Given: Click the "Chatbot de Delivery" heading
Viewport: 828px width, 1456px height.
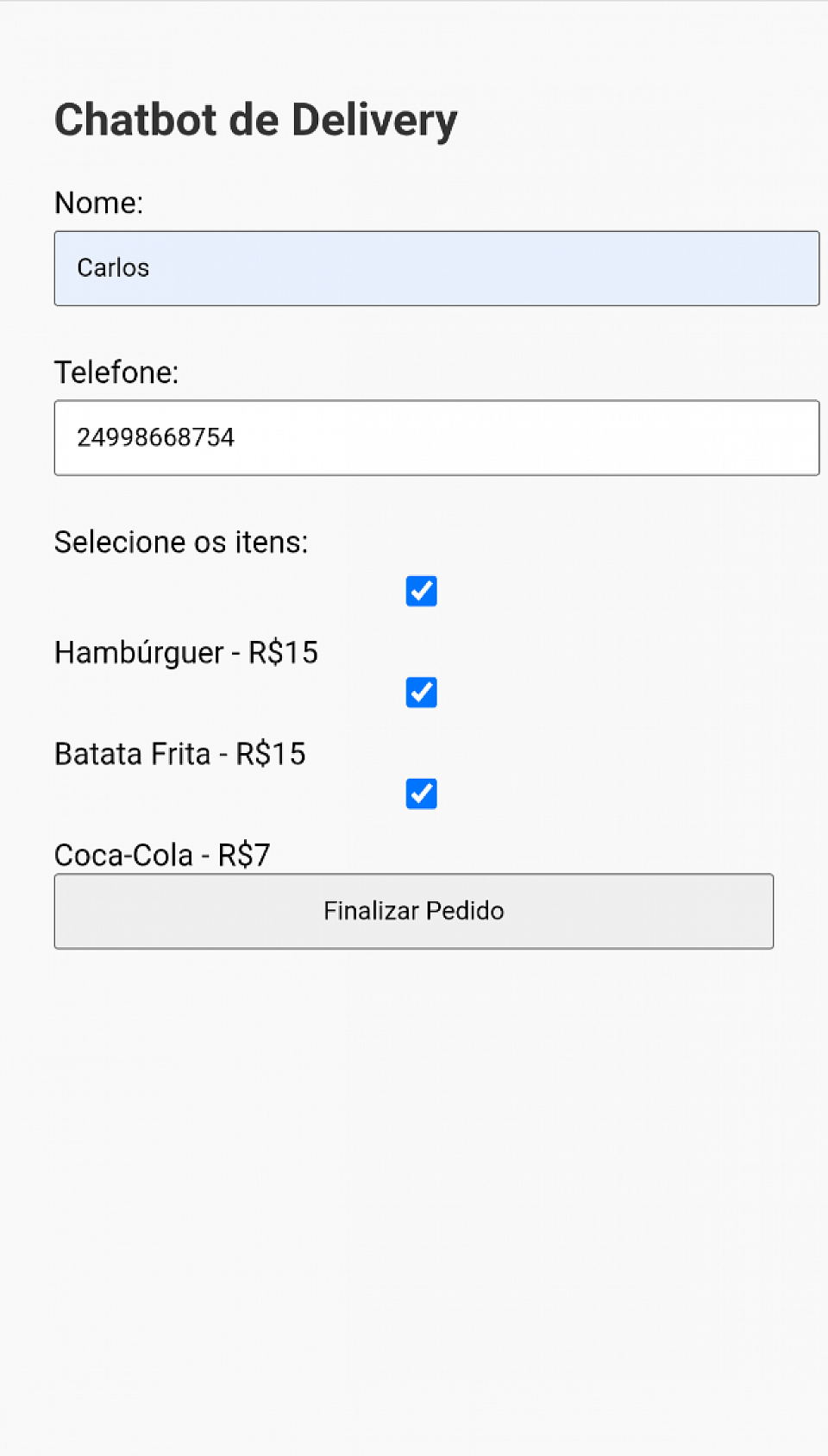Looking at the screenshot, I should (255, 120).
